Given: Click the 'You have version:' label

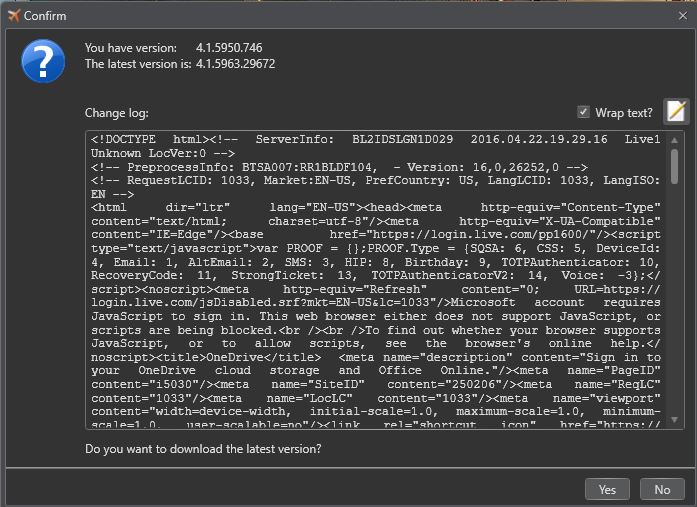Looking at the screenshot, I should point(131,48).
